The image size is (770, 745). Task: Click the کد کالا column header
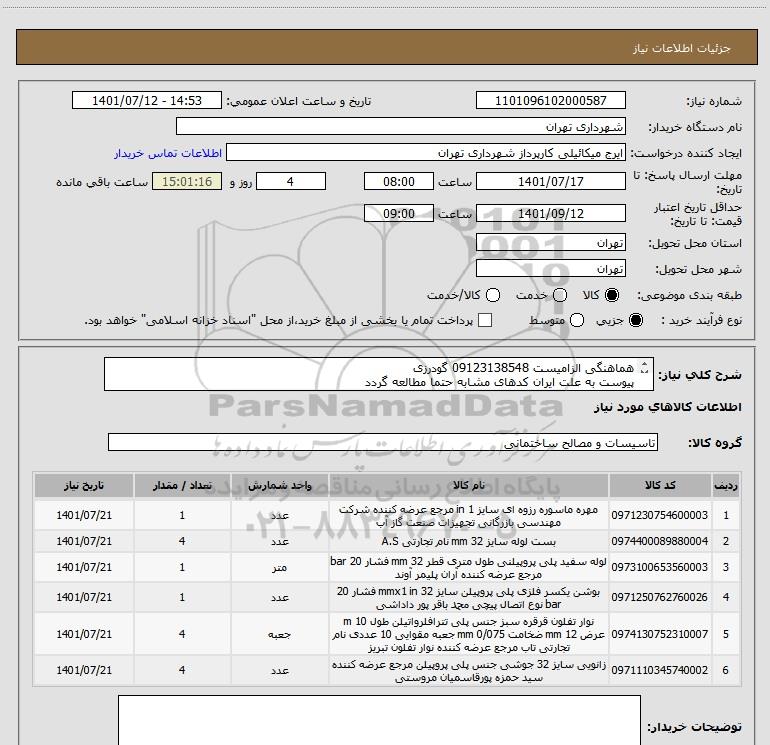tap(660, 486)
